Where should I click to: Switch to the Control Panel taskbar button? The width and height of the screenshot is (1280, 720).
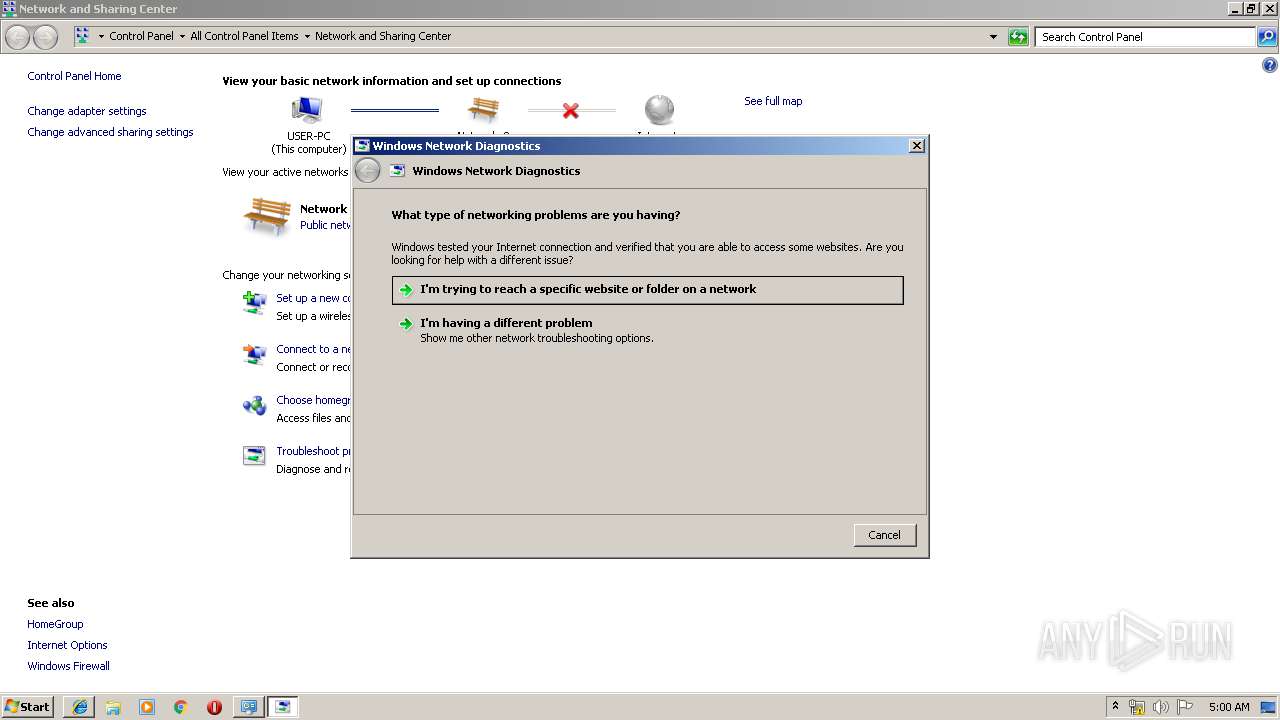point(248,707)
